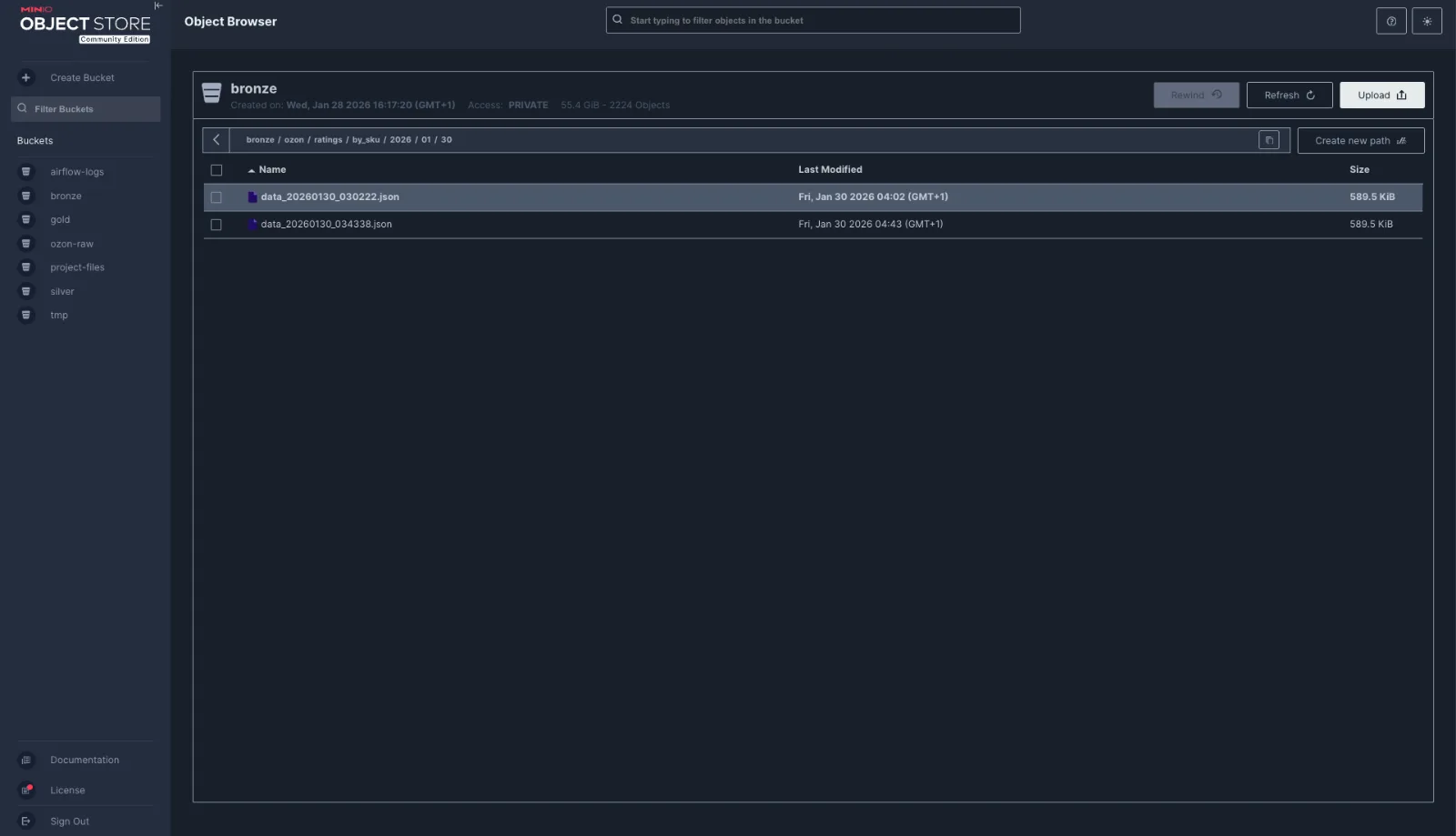Click file icon of data_20260130_034338.json
The image size is (1456, 836).
pos(252,224)
